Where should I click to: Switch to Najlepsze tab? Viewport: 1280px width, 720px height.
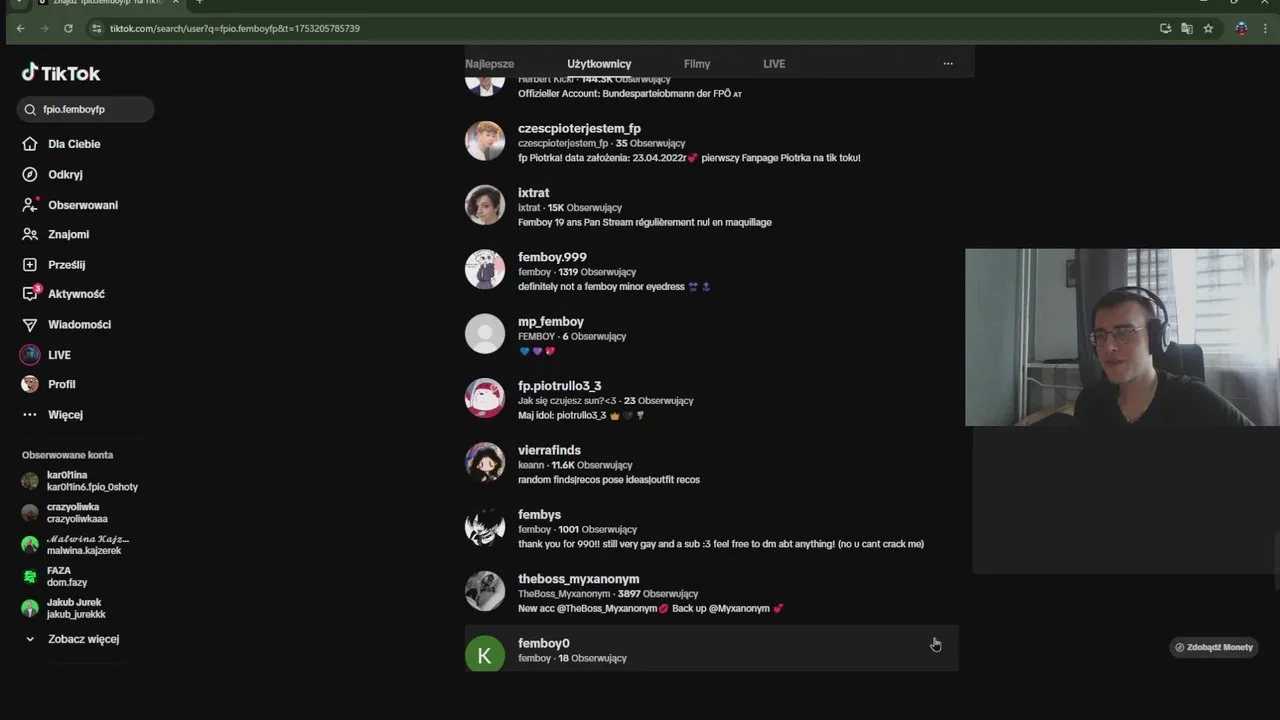click(489, 64)
